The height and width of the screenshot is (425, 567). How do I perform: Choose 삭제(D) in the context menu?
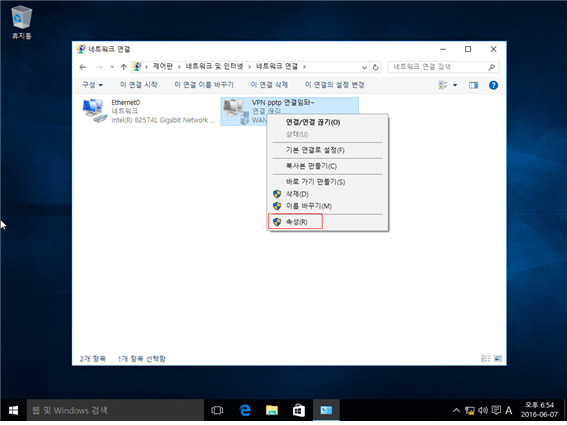(327, 194)
